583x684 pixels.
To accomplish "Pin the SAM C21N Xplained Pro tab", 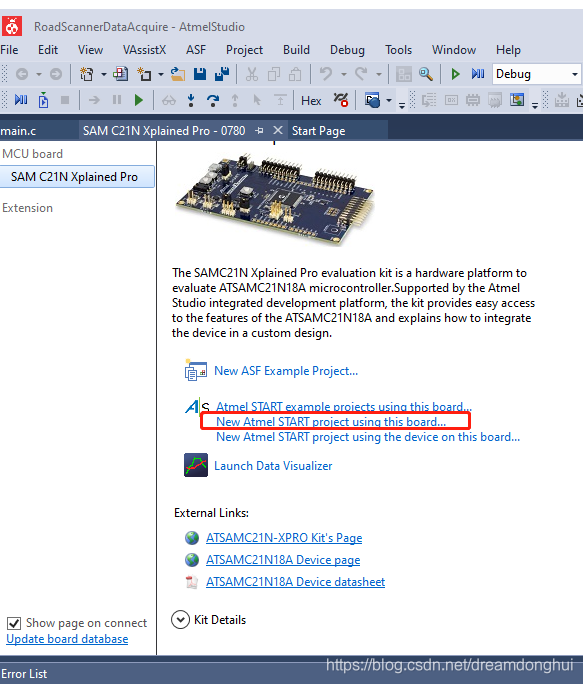I will [x=260, y=130].
